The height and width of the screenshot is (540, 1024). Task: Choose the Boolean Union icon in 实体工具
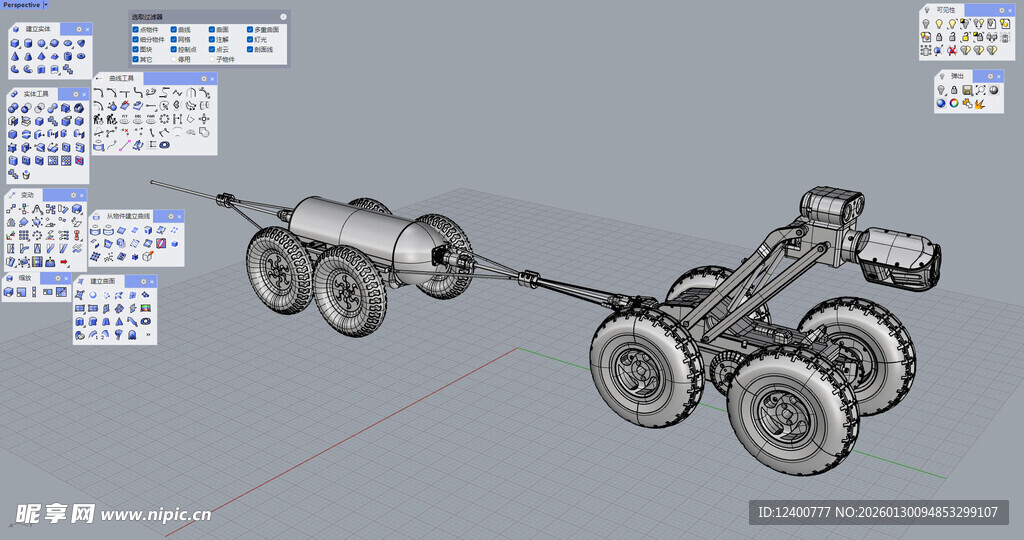pyautogui.click(x=14, y=108)
